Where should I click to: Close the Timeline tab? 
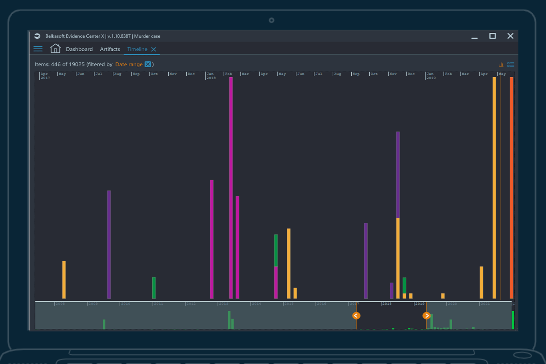coord(154,49)
